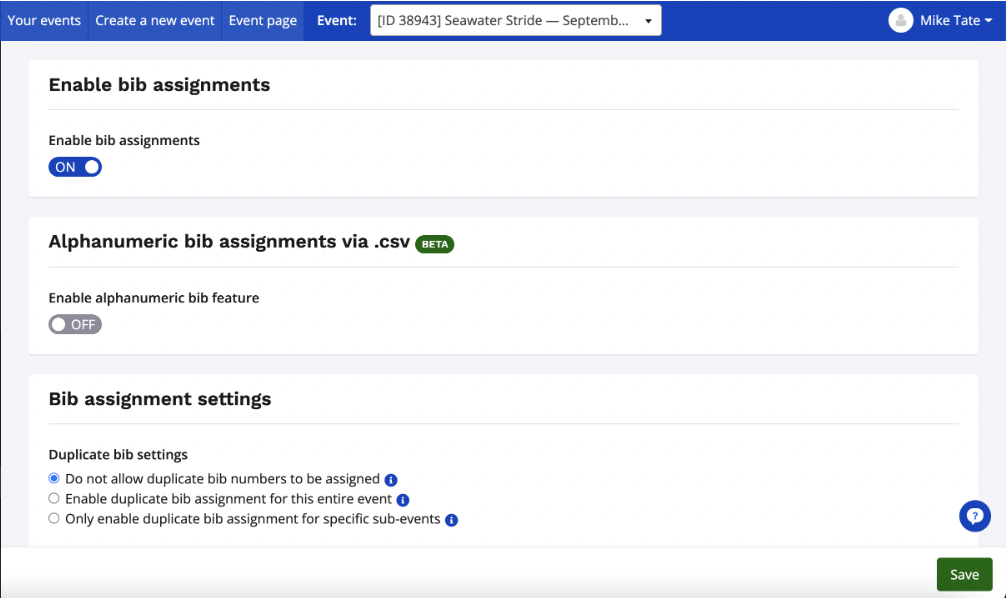Image resolution: width=1006 pixels, height=598 pixels.
Task: Click the user avatar icon
Action: click(x=900, y=20)
